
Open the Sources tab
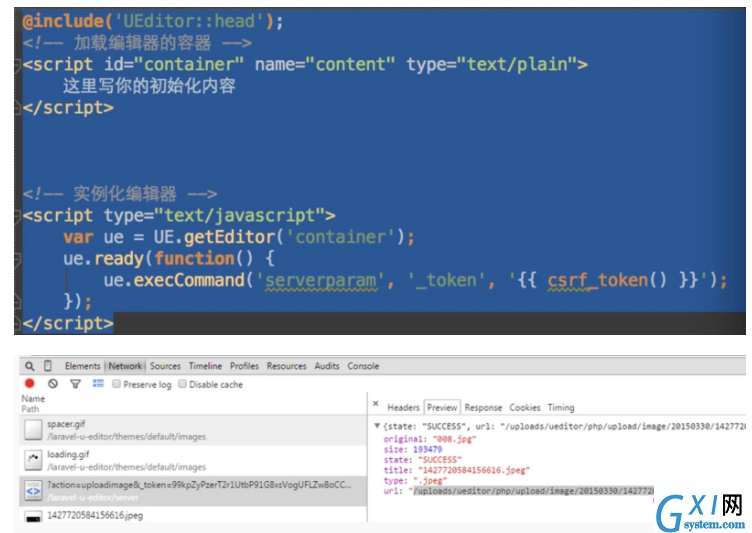pos(165,366)
